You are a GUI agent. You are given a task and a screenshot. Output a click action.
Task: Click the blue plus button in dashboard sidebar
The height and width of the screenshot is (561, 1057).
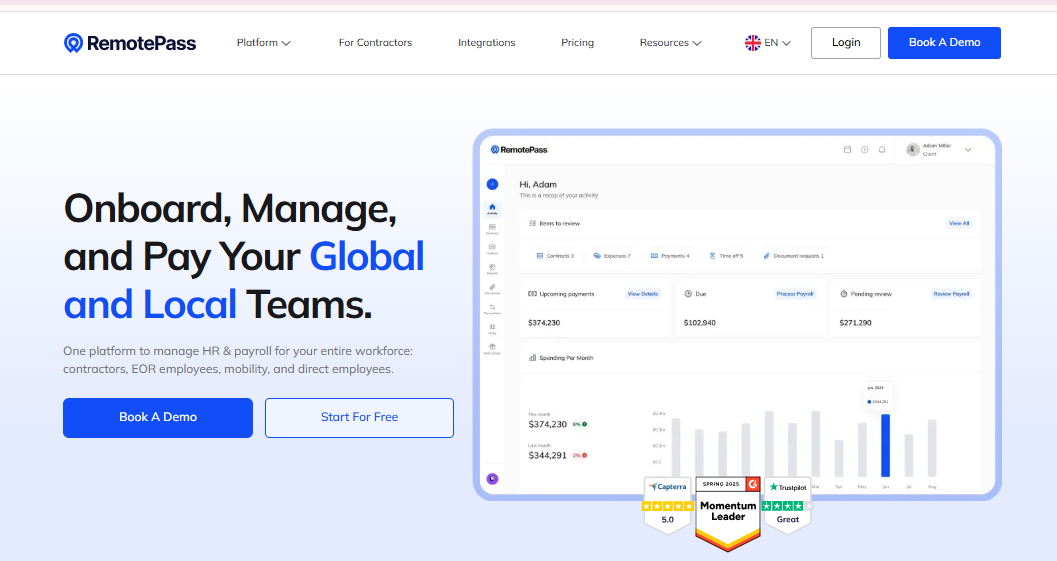tap(492, 184)
